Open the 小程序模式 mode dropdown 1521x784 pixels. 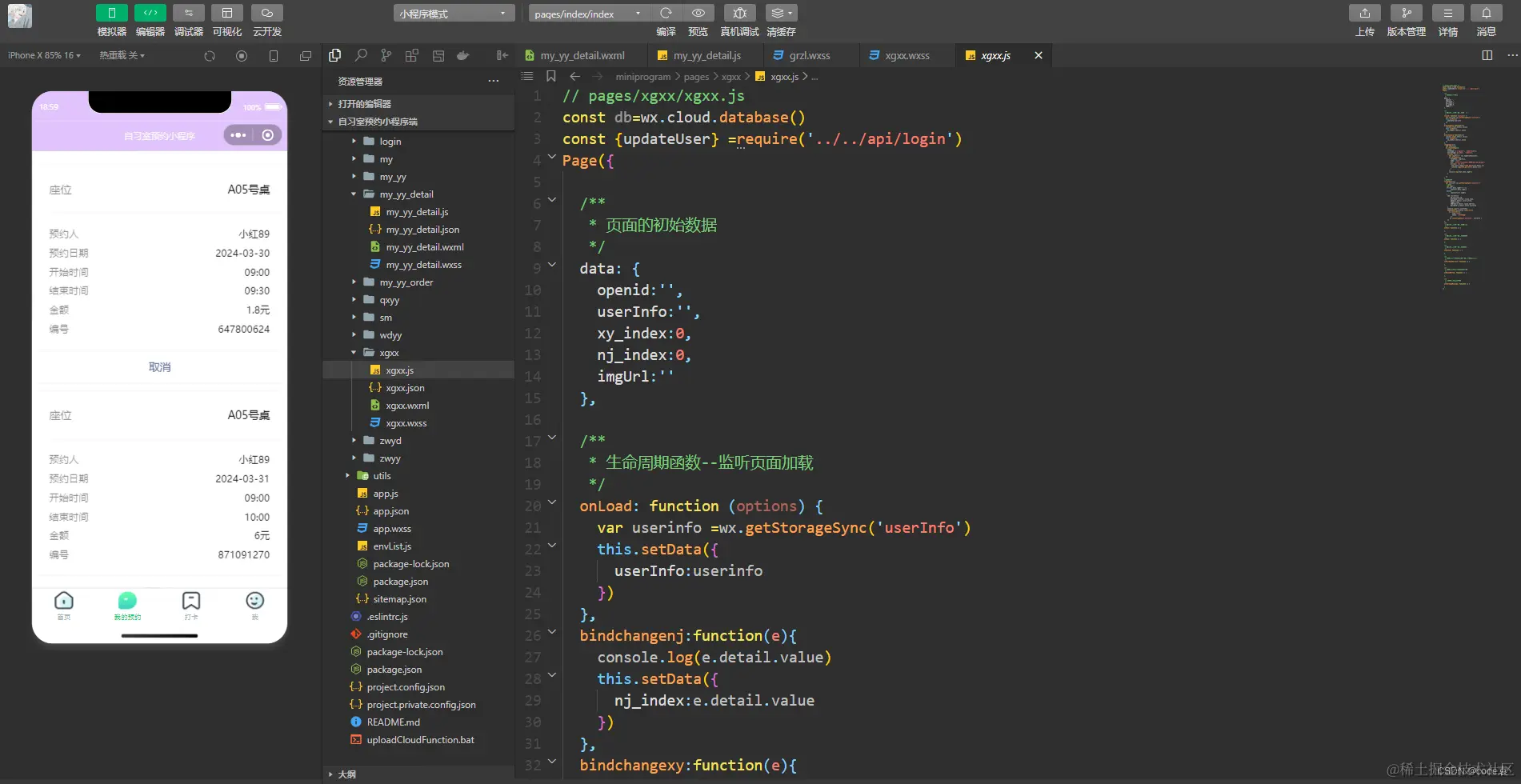[454, 14]
